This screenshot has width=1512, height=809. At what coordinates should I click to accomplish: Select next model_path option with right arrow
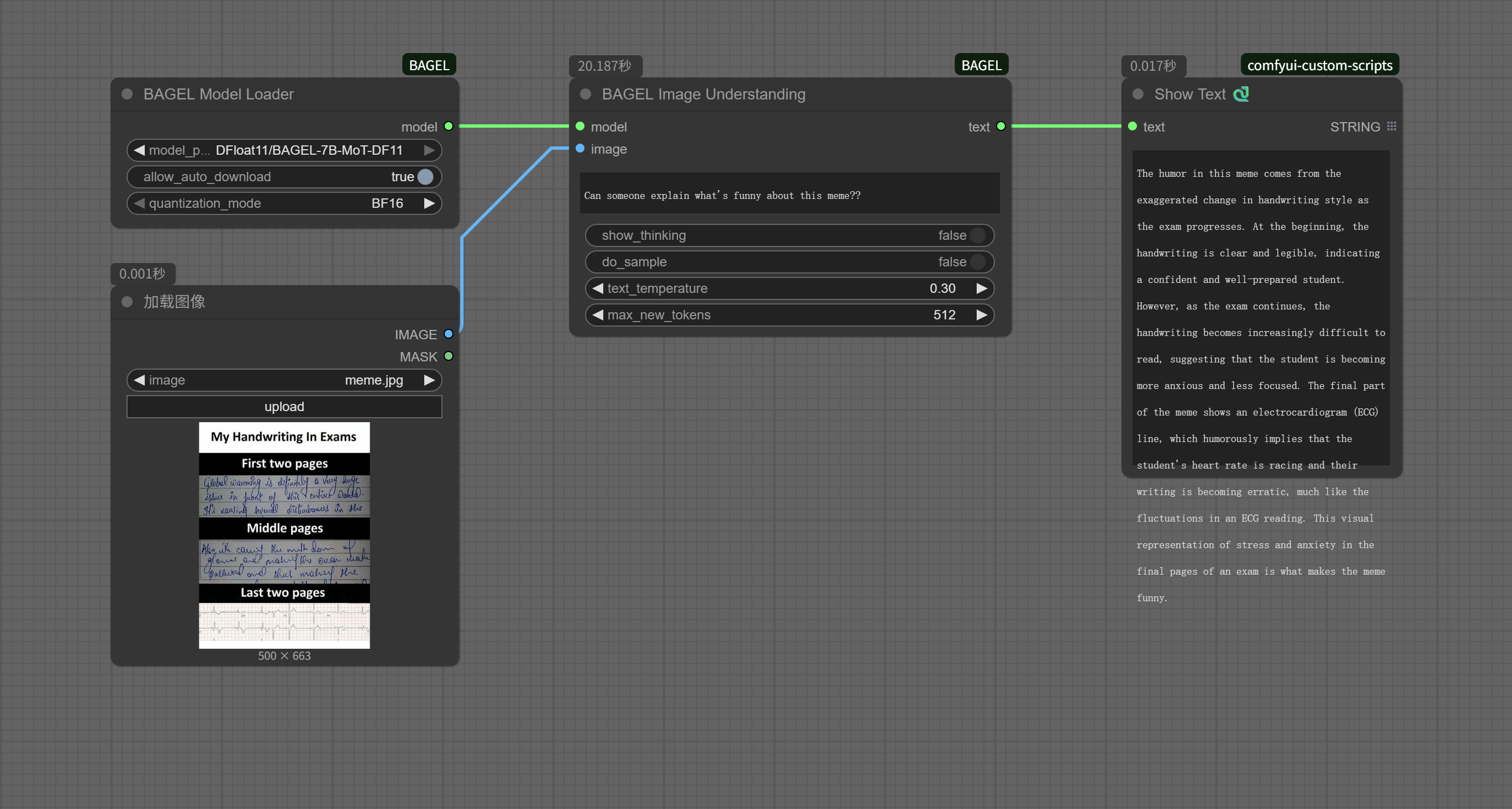coord(430,150)
